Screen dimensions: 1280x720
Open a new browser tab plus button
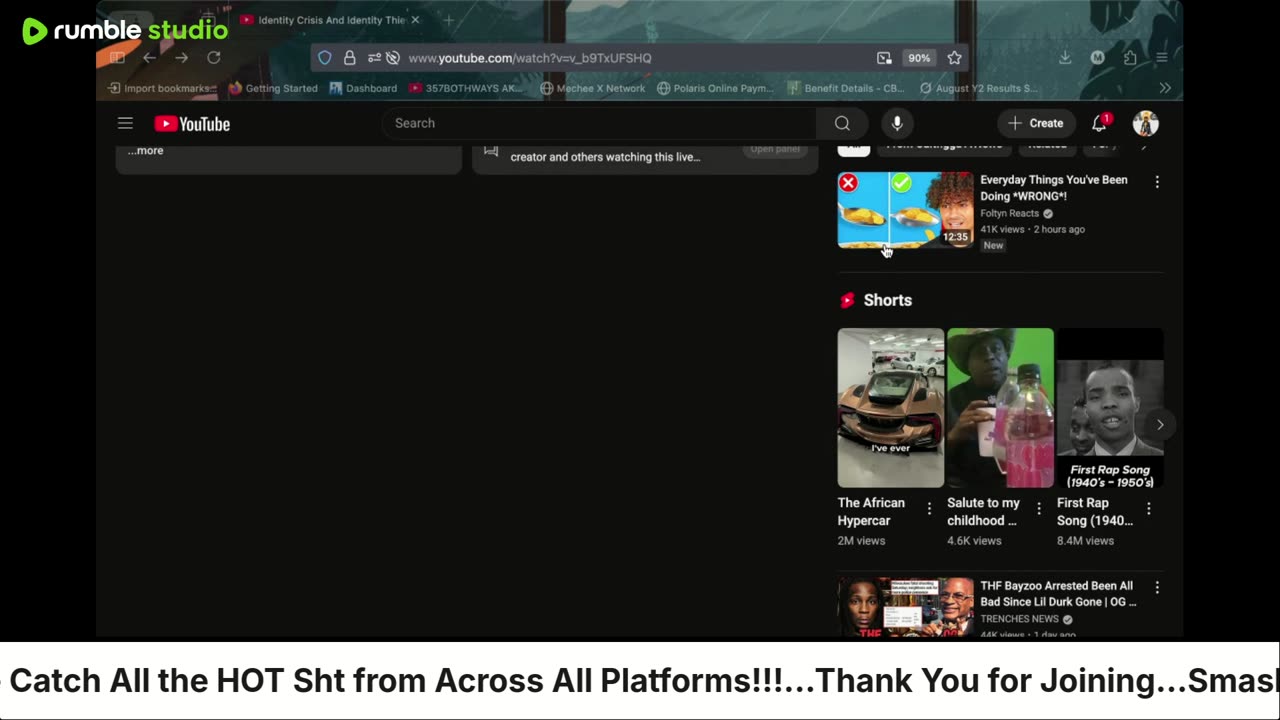(448, 20)
